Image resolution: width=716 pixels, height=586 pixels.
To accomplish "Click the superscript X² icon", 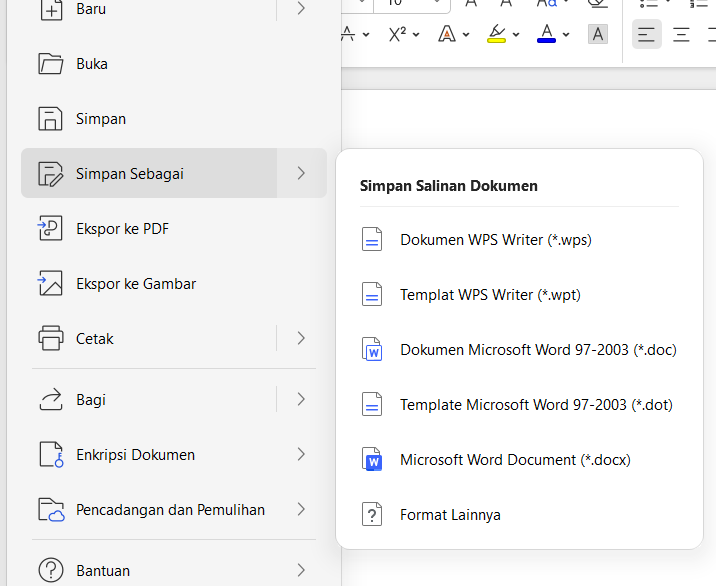I will click(397, 34).
